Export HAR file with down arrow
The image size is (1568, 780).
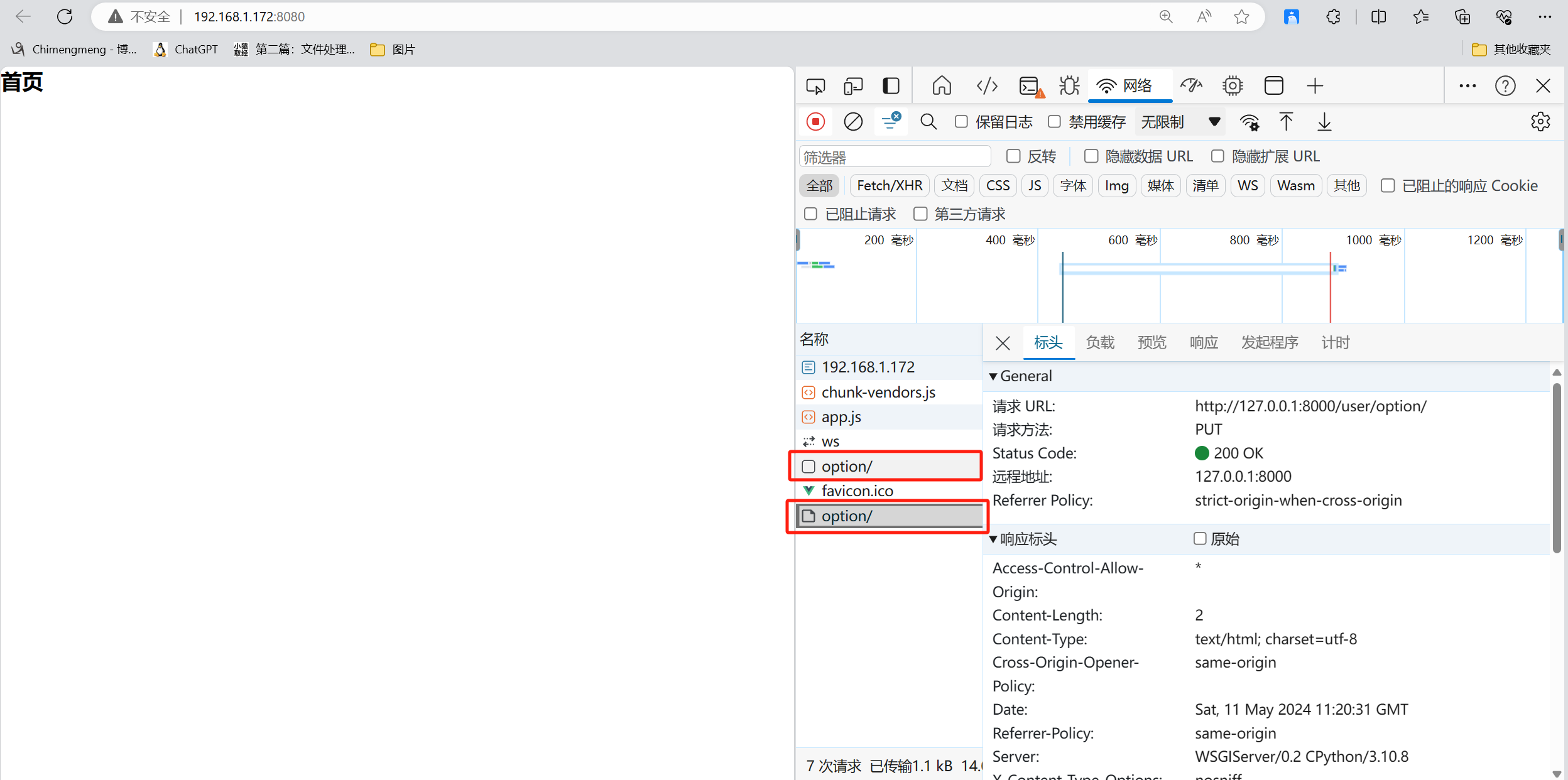(1324, 121)
